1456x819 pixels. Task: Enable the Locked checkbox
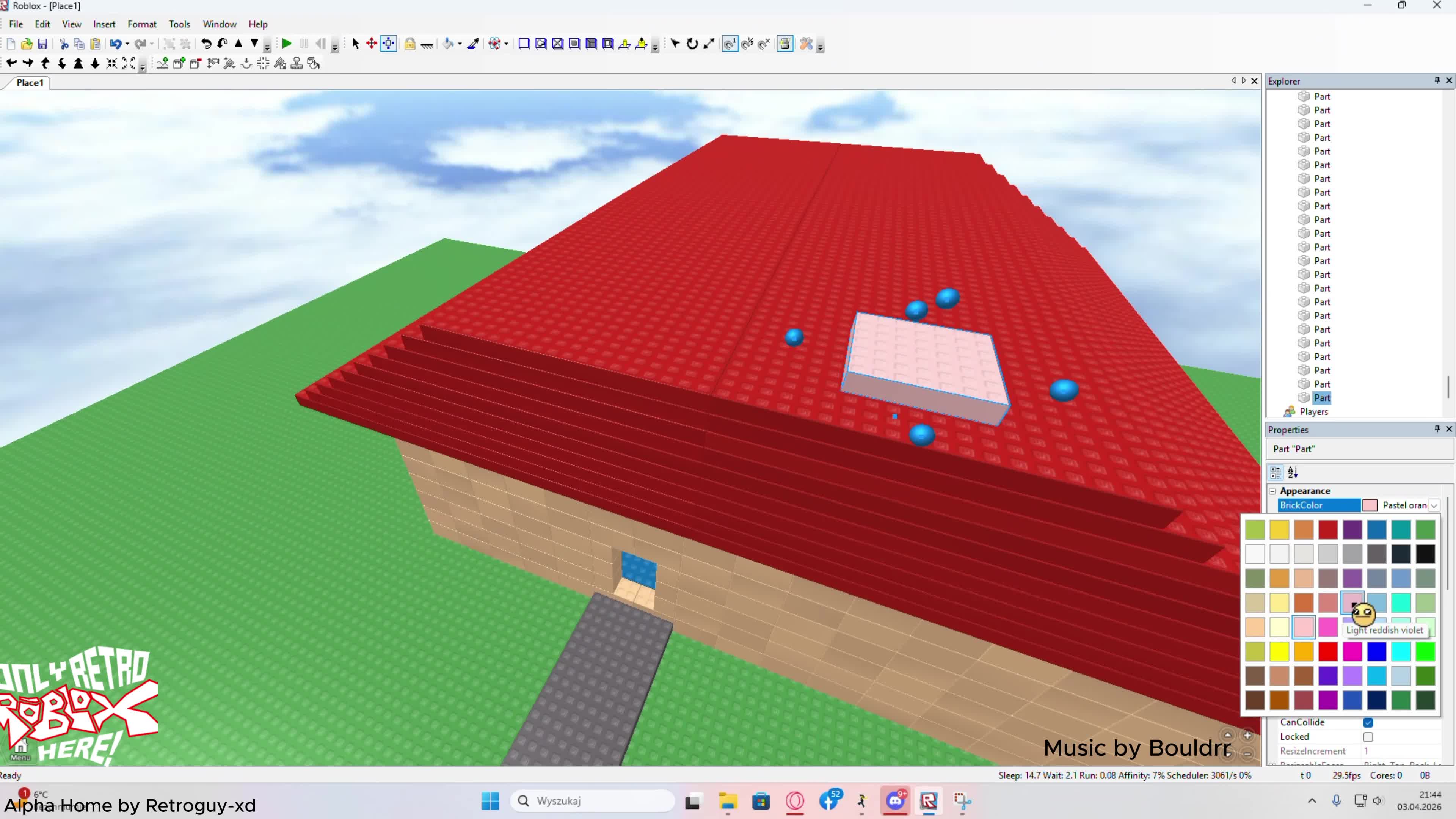pos(1368,737)
